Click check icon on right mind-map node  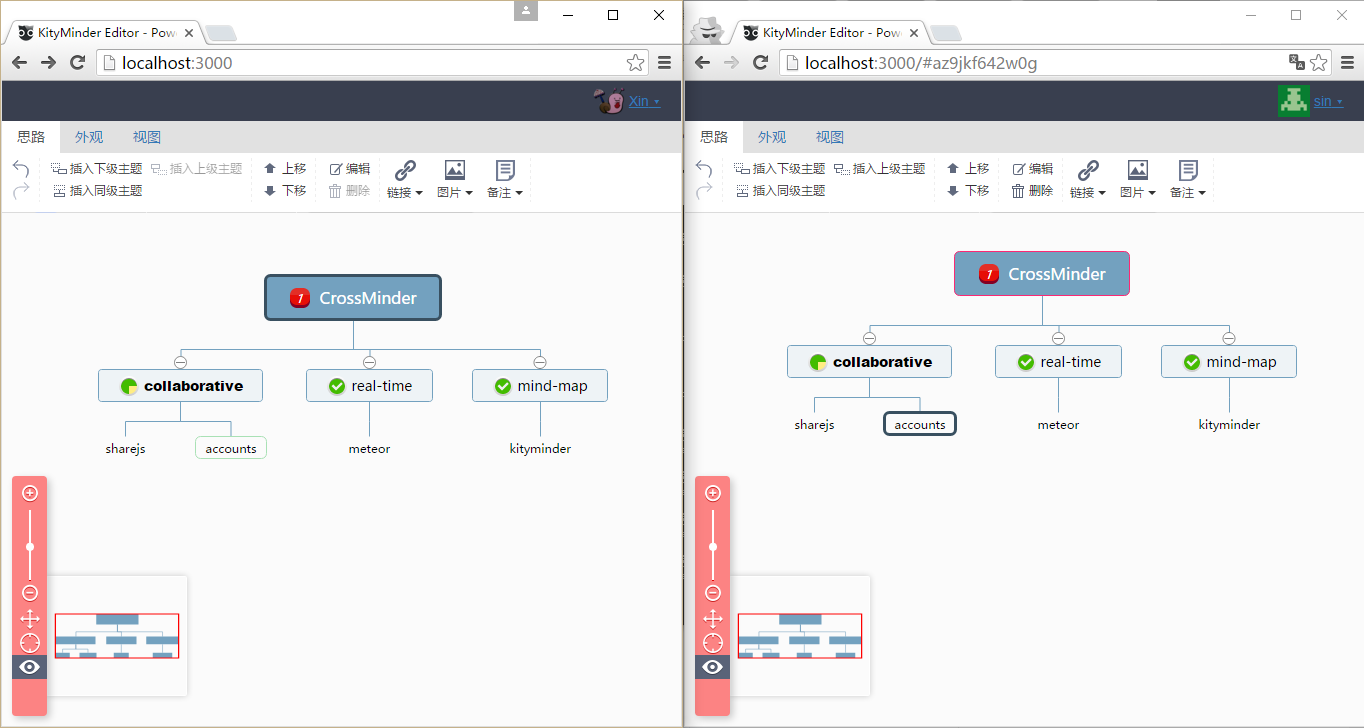point(1192,362)
